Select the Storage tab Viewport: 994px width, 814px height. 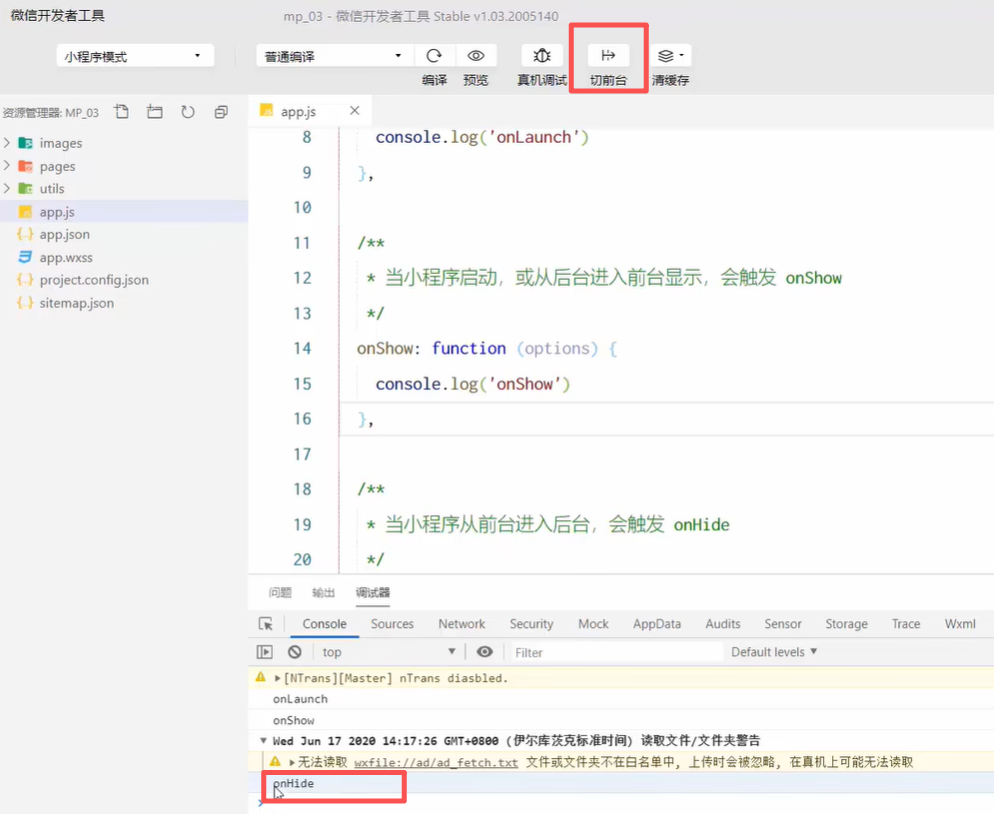pyautogui.click(x=846, y=624)
